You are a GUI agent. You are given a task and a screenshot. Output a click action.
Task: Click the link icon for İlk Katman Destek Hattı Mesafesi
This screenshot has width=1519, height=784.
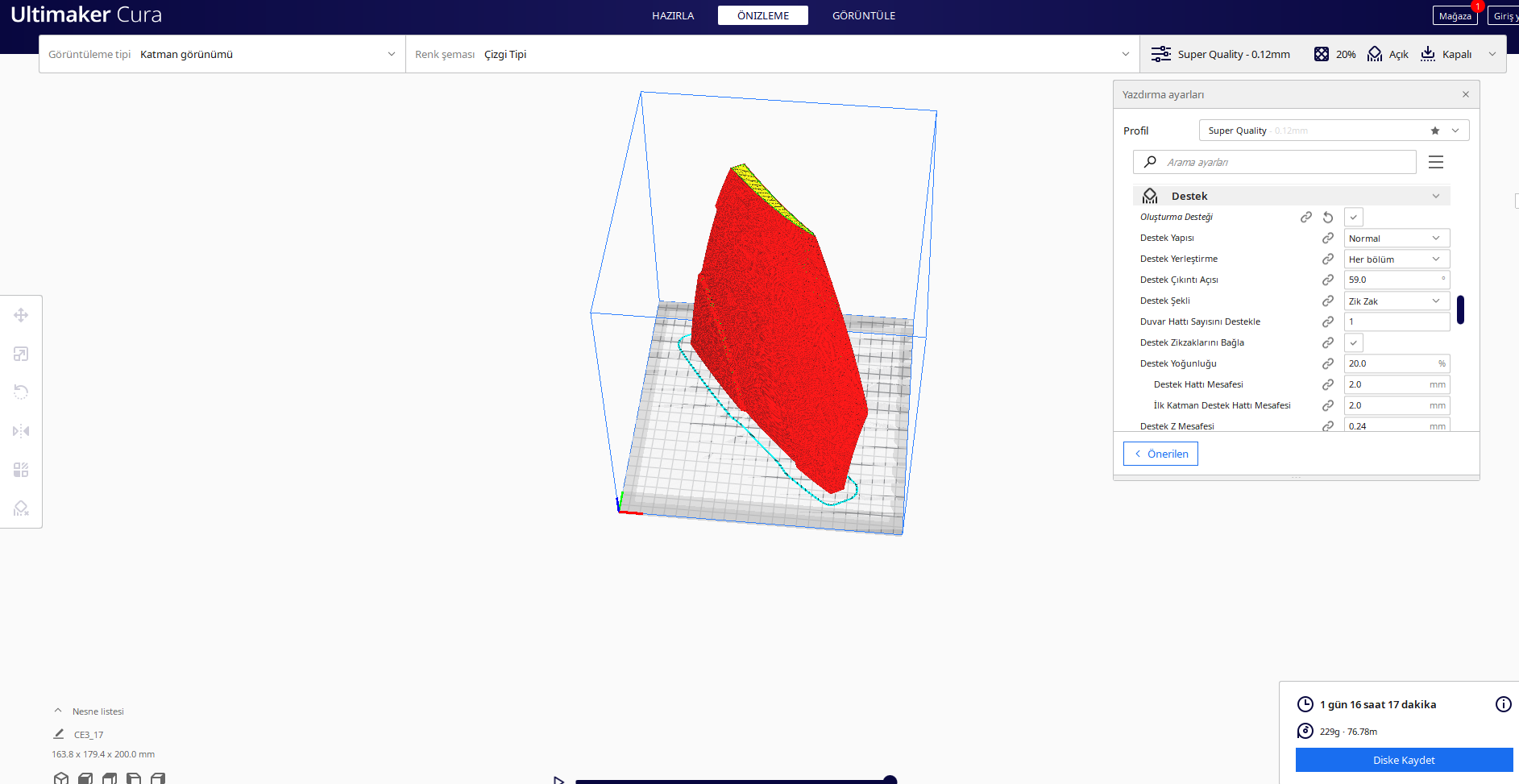pyautogui.click(x=1328, y=405)
